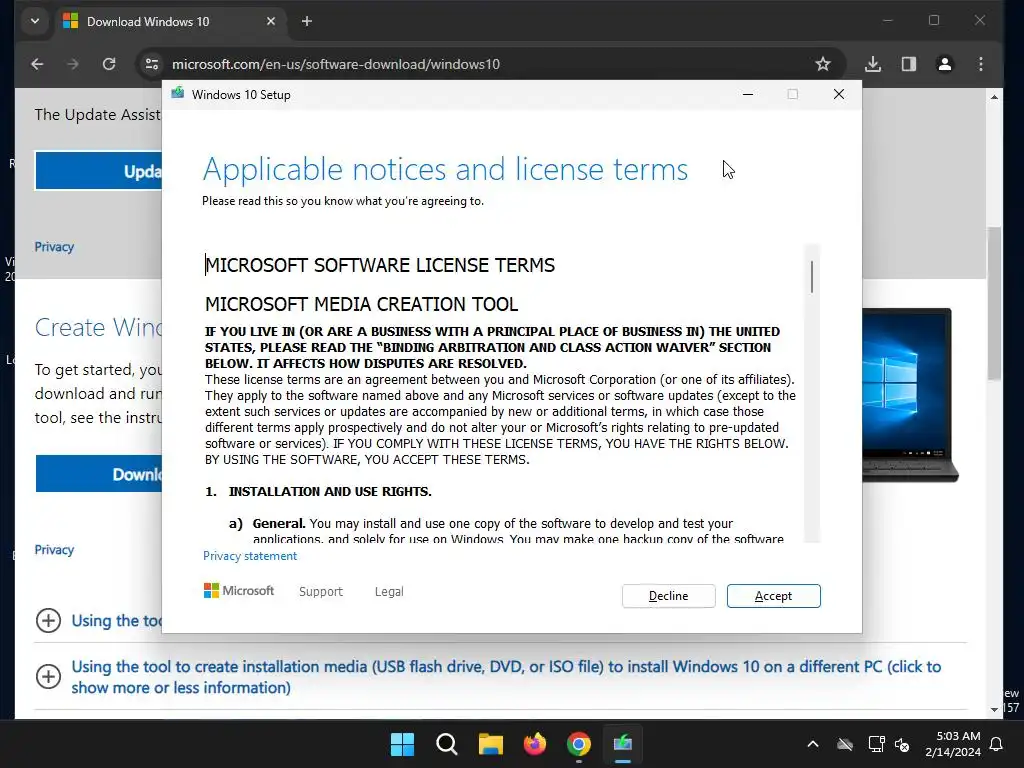Click the Download tool button on webpage
This screenshot has width=1024, height=768.
[99, 473]
